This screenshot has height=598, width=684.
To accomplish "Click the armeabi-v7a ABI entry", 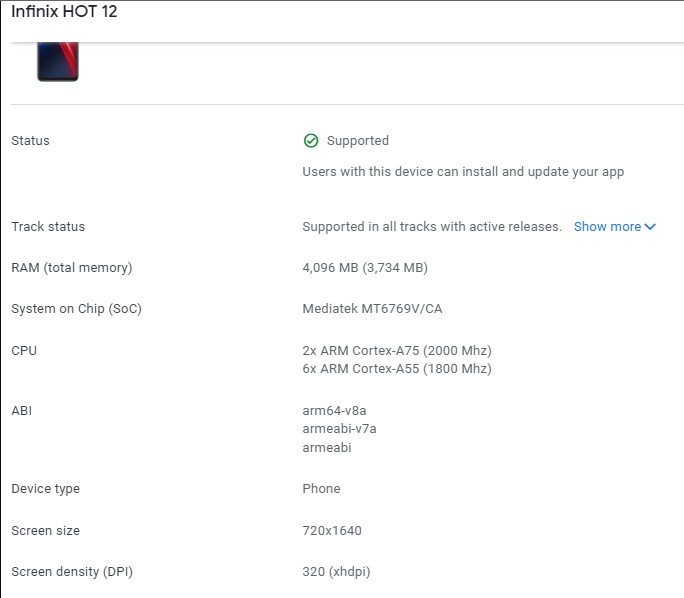I will (339, 429).
